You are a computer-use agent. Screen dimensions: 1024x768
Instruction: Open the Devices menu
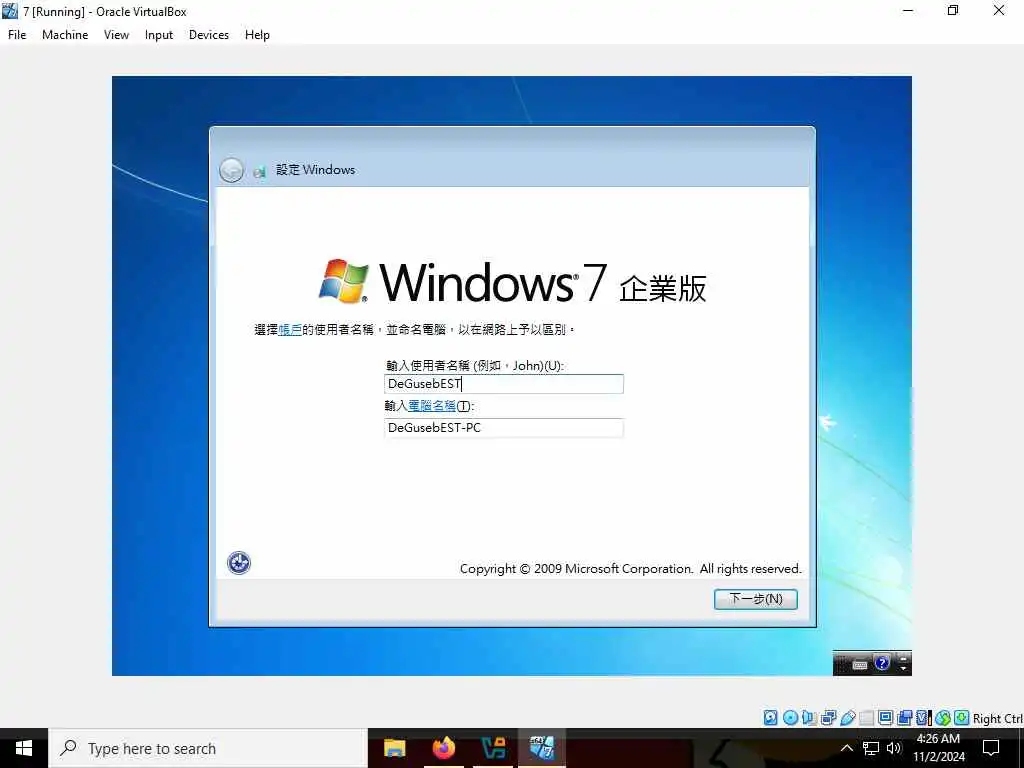pos(209,35)
